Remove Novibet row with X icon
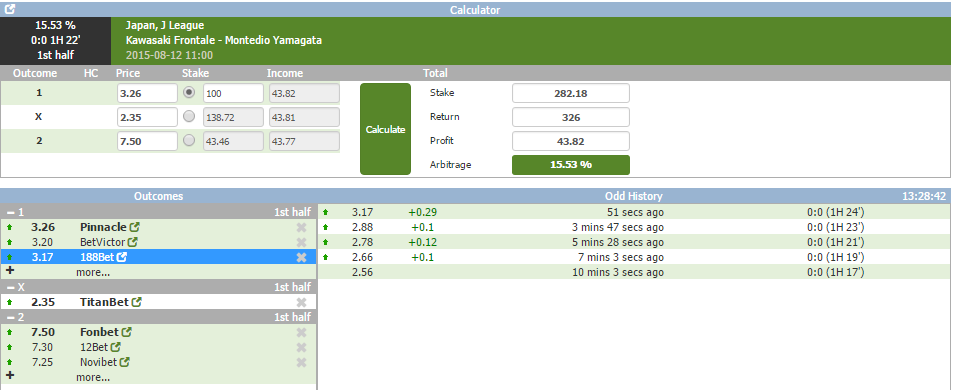Image resolution: width=955 pixels, height=390 pixels. pos(301,362)
